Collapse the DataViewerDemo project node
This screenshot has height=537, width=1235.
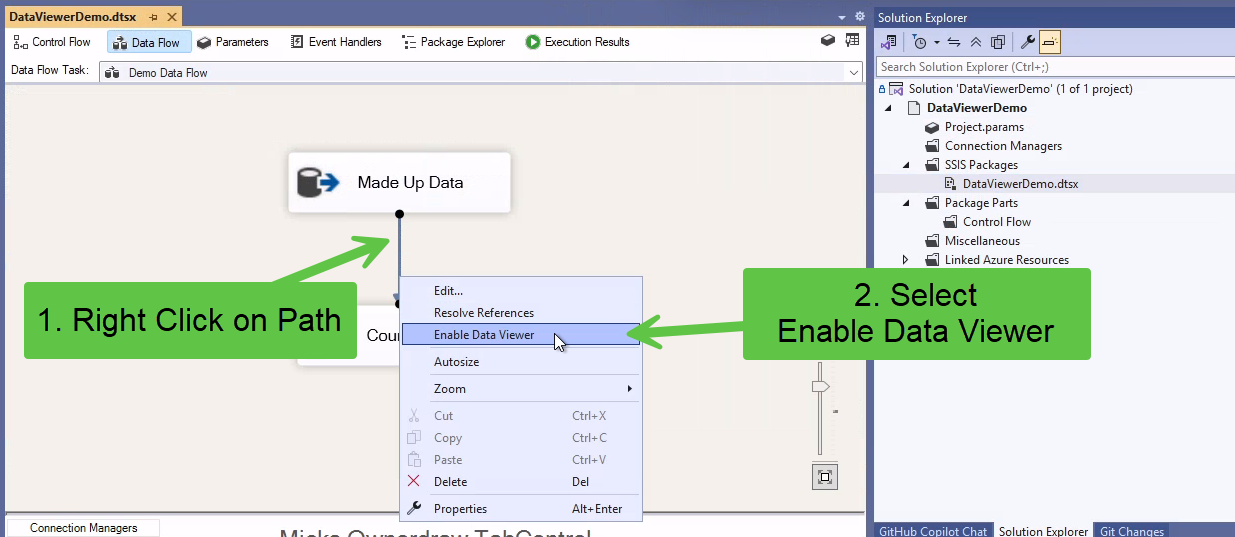point(888,108)
